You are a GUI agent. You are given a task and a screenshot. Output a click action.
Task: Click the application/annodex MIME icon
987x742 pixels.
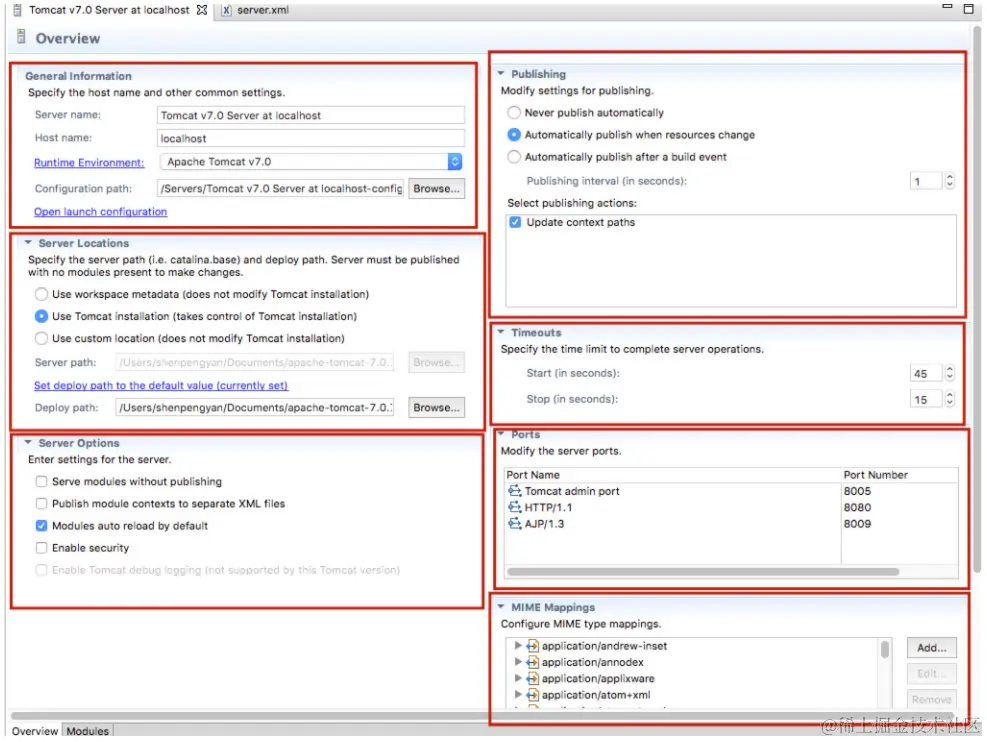coord(533,662)
